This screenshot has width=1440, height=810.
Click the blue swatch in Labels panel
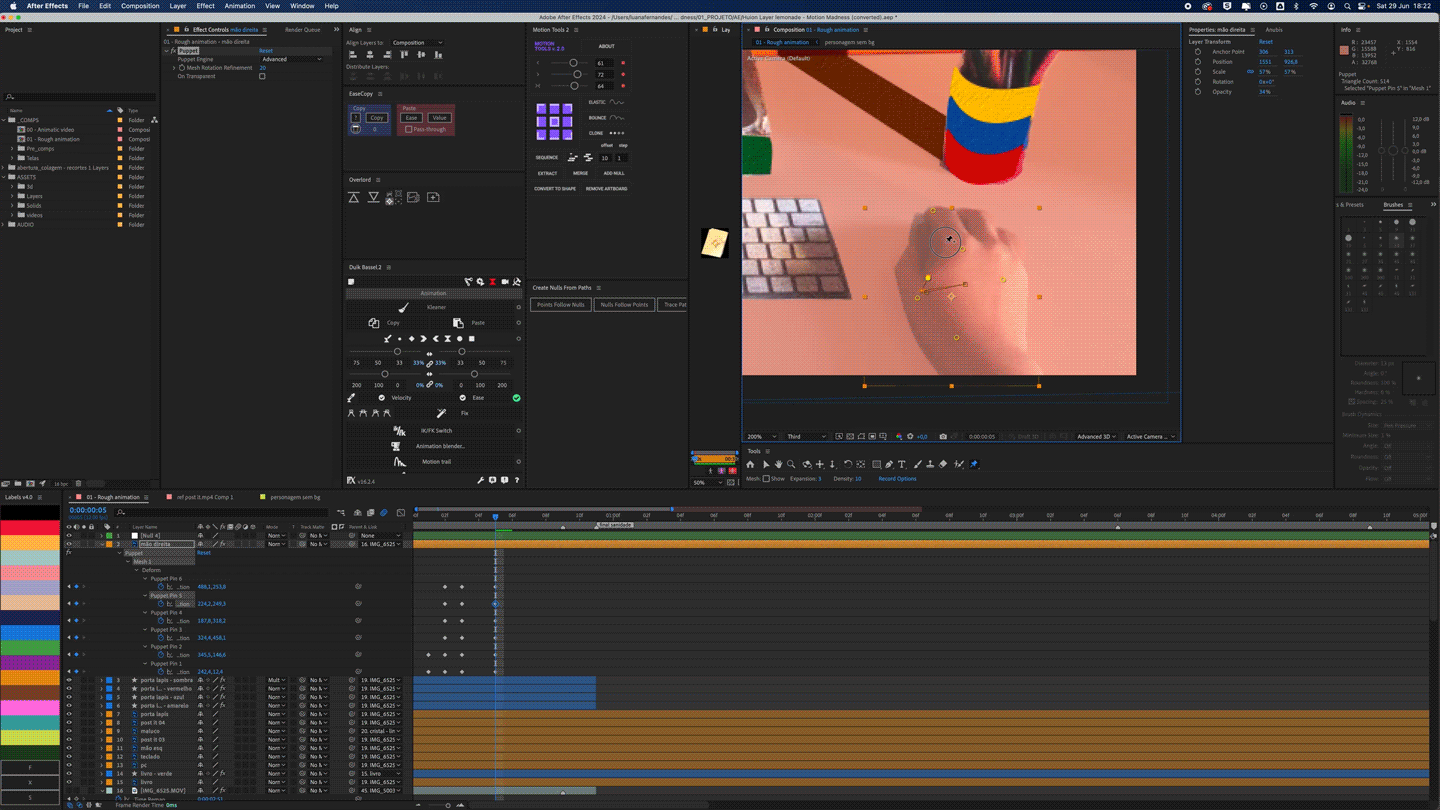(x=30, y=632)
